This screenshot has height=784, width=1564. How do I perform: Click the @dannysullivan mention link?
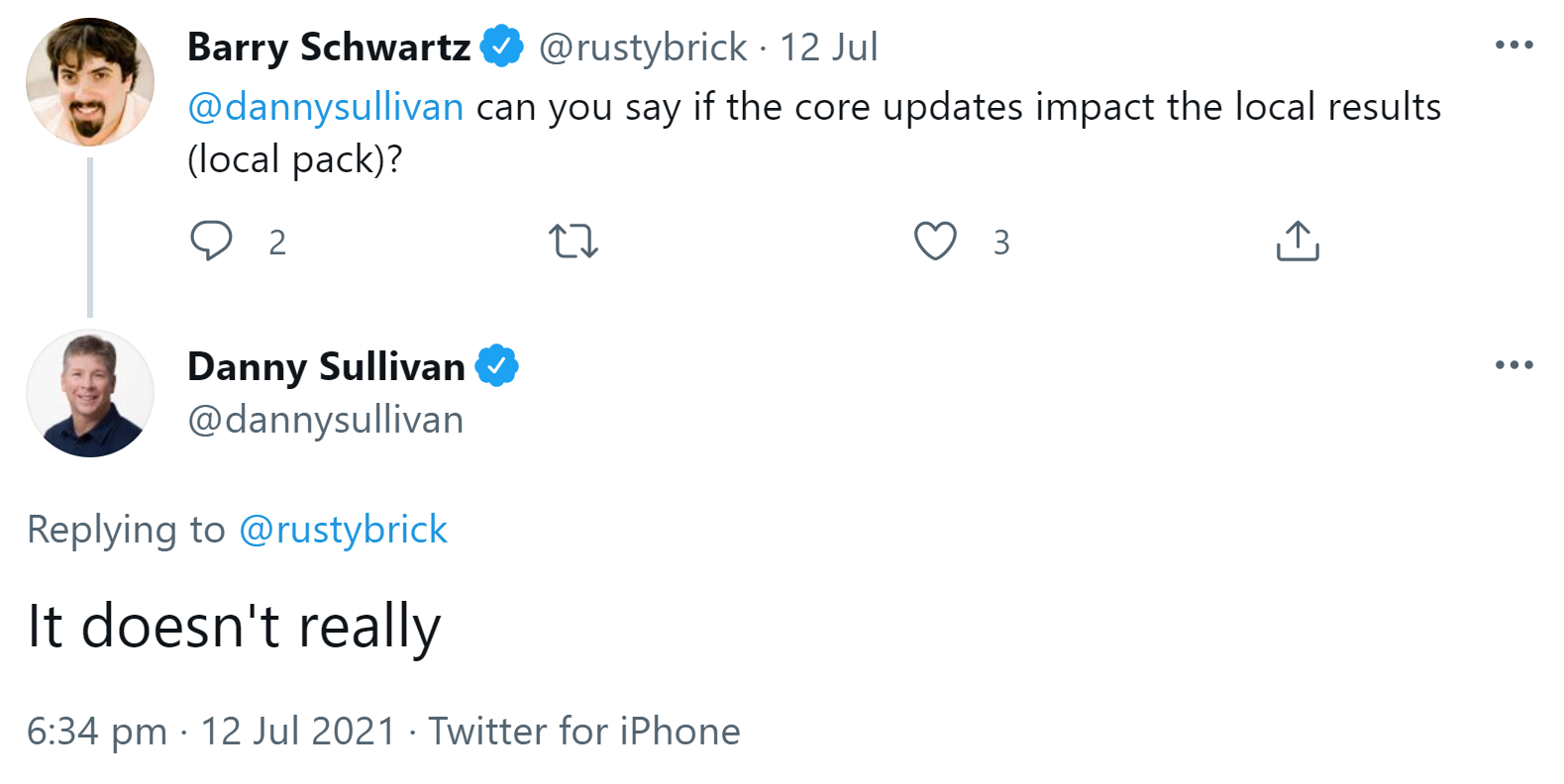click(325, 107)
